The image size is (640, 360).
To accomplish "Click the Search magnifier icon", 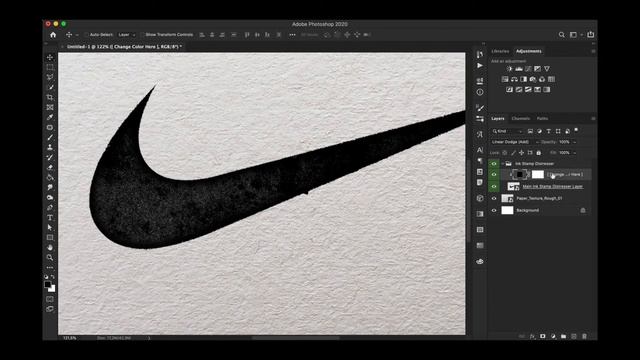I will tap(562, 35).
